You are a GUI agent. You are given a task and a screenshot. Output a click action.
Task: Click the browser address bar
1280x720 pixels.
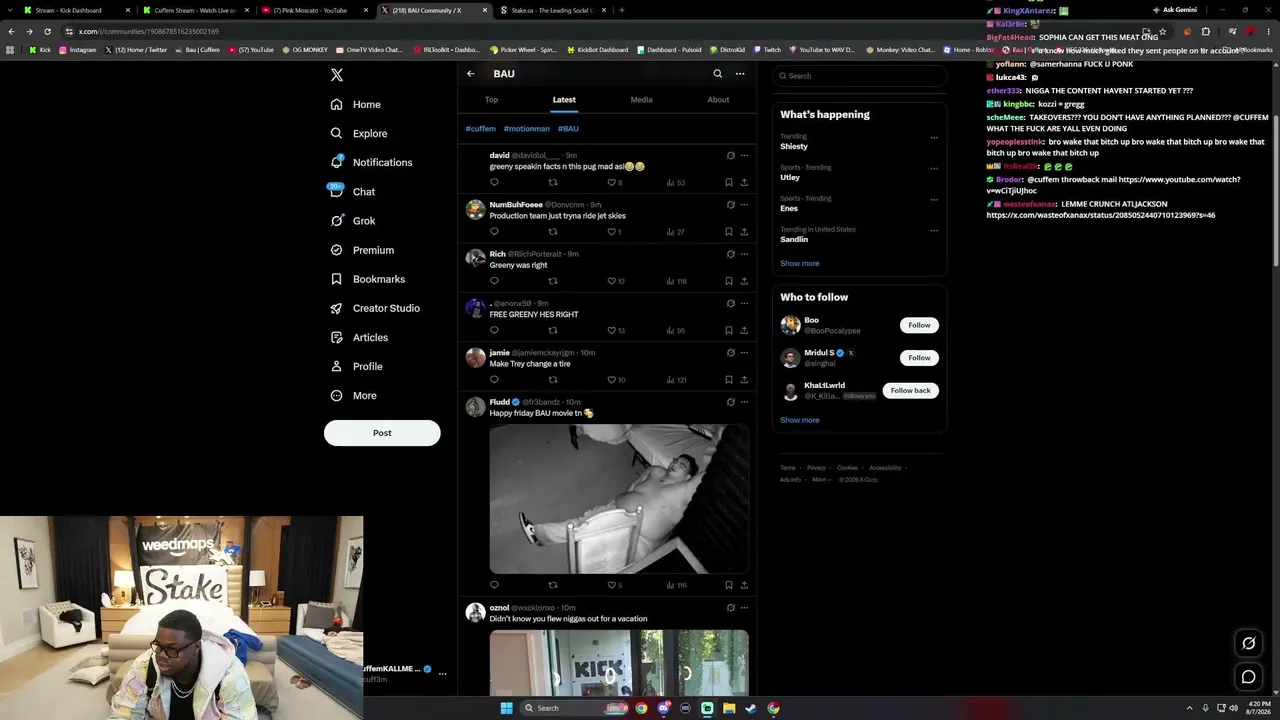(x=600, y=31)
